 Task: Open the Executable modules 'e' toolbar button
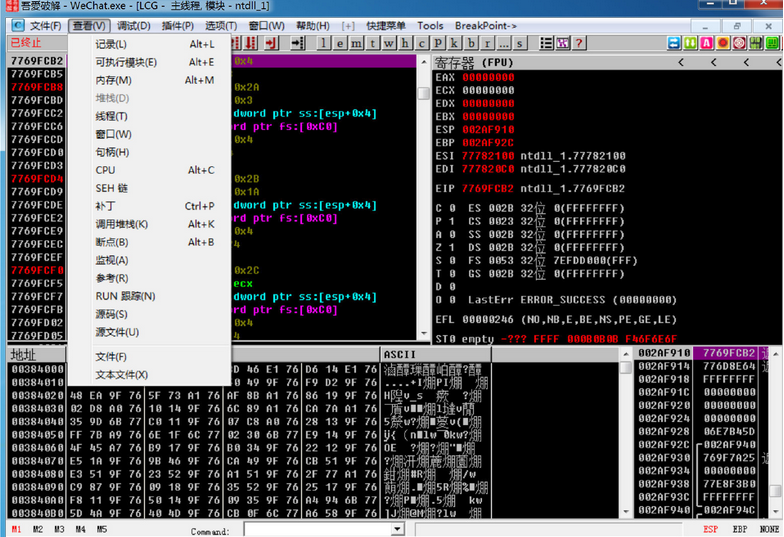coord(340,43)
